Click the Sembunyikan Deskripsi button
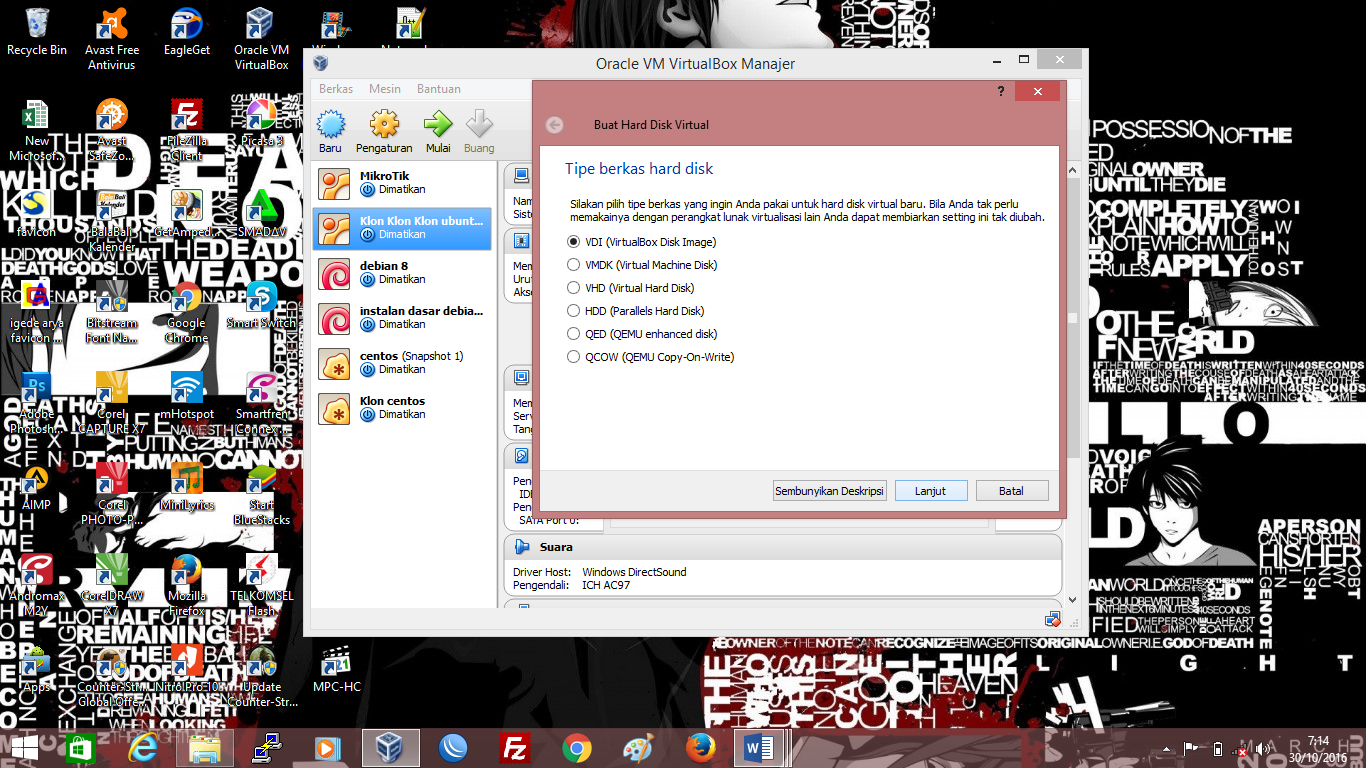 pyautogui.click(x=830, y=491)
